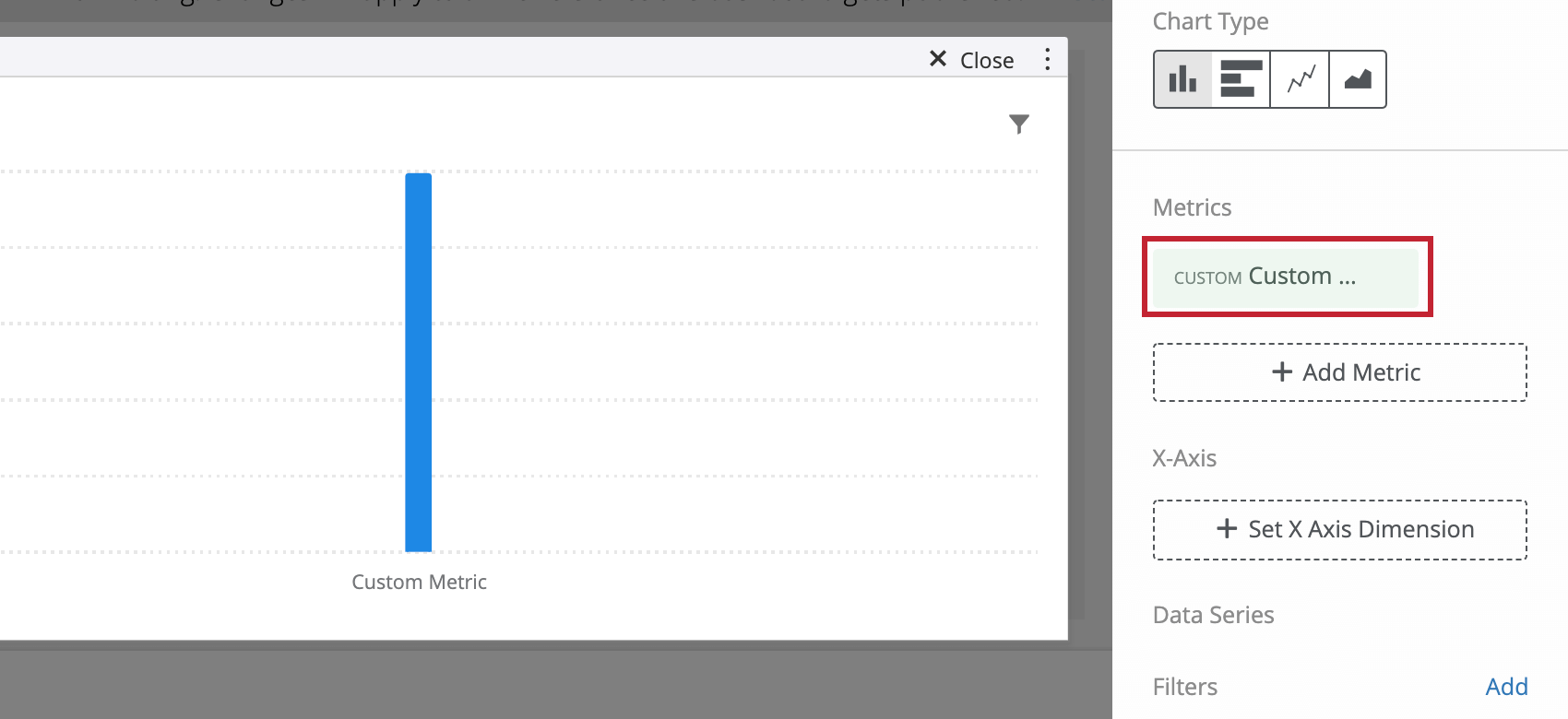Close the widget editor with X
The image size is (1568, 719).
tap(971, 60)
